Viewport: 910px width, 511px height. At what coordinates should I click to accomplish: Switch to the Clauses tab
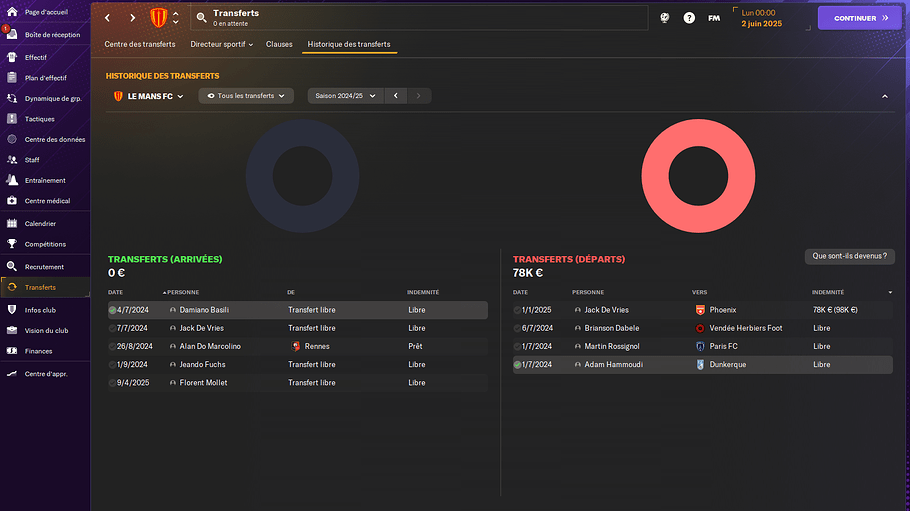coord(279,44)
